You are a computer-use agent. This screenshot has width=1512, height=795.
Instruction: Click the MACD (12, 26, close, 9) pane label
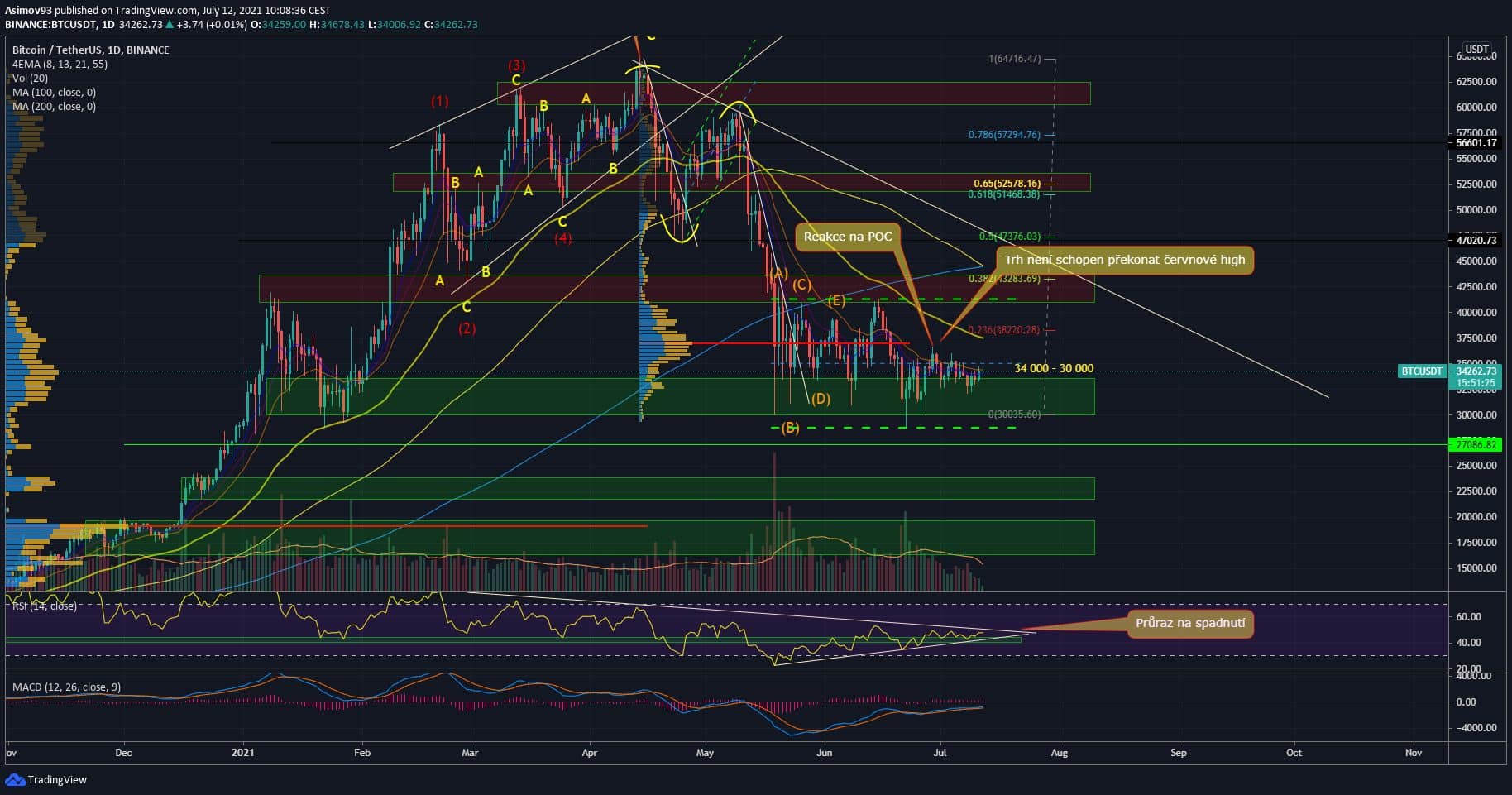[x=66, y=687]
